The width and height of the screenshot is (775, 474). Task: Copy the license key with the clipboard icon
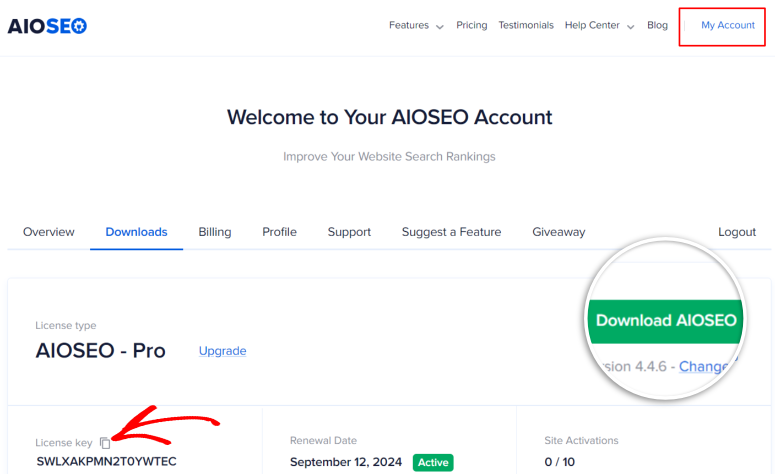105,442
